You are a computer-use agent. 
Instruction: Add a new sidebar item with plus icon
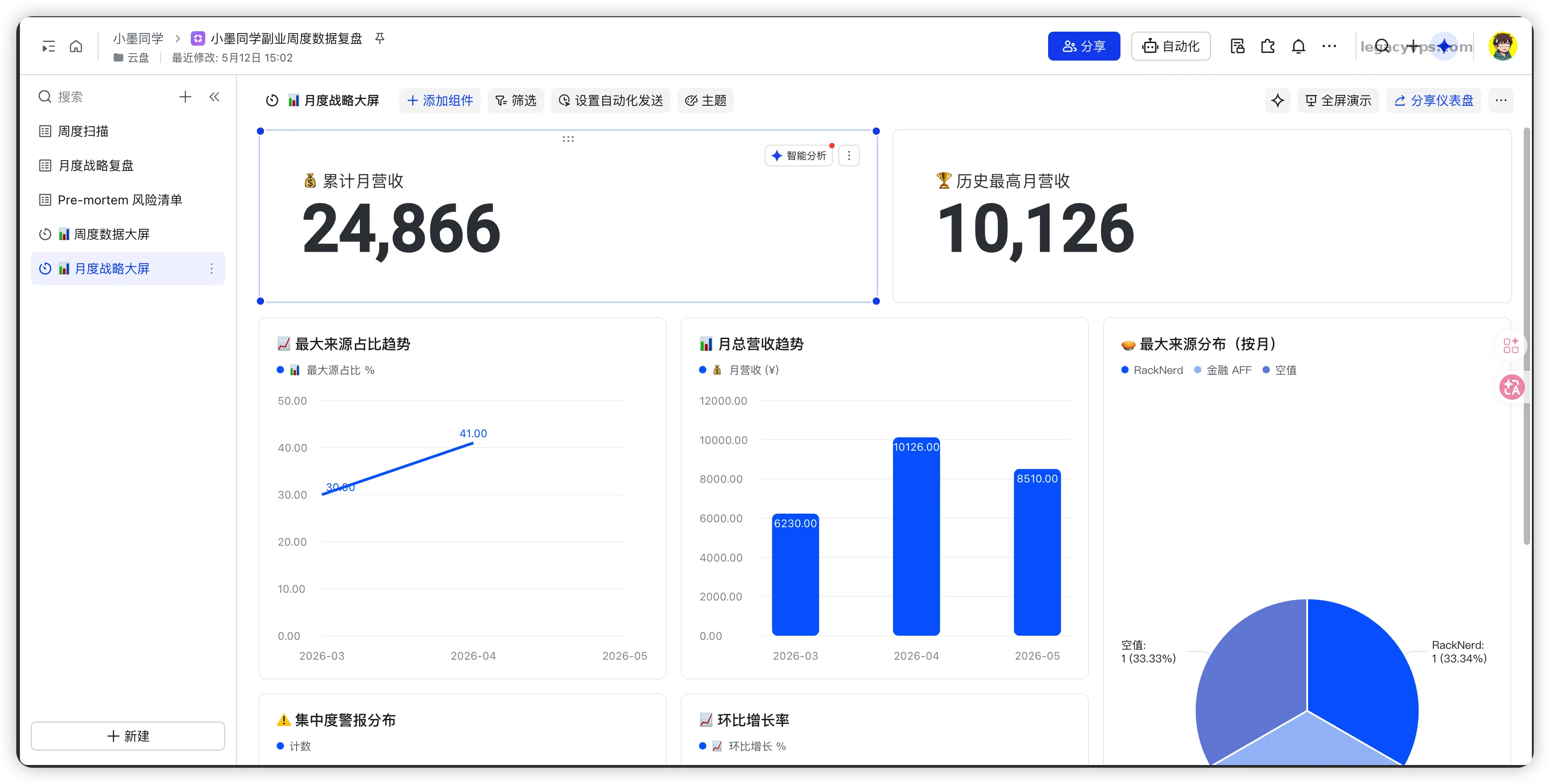click(x=185, y=97)
